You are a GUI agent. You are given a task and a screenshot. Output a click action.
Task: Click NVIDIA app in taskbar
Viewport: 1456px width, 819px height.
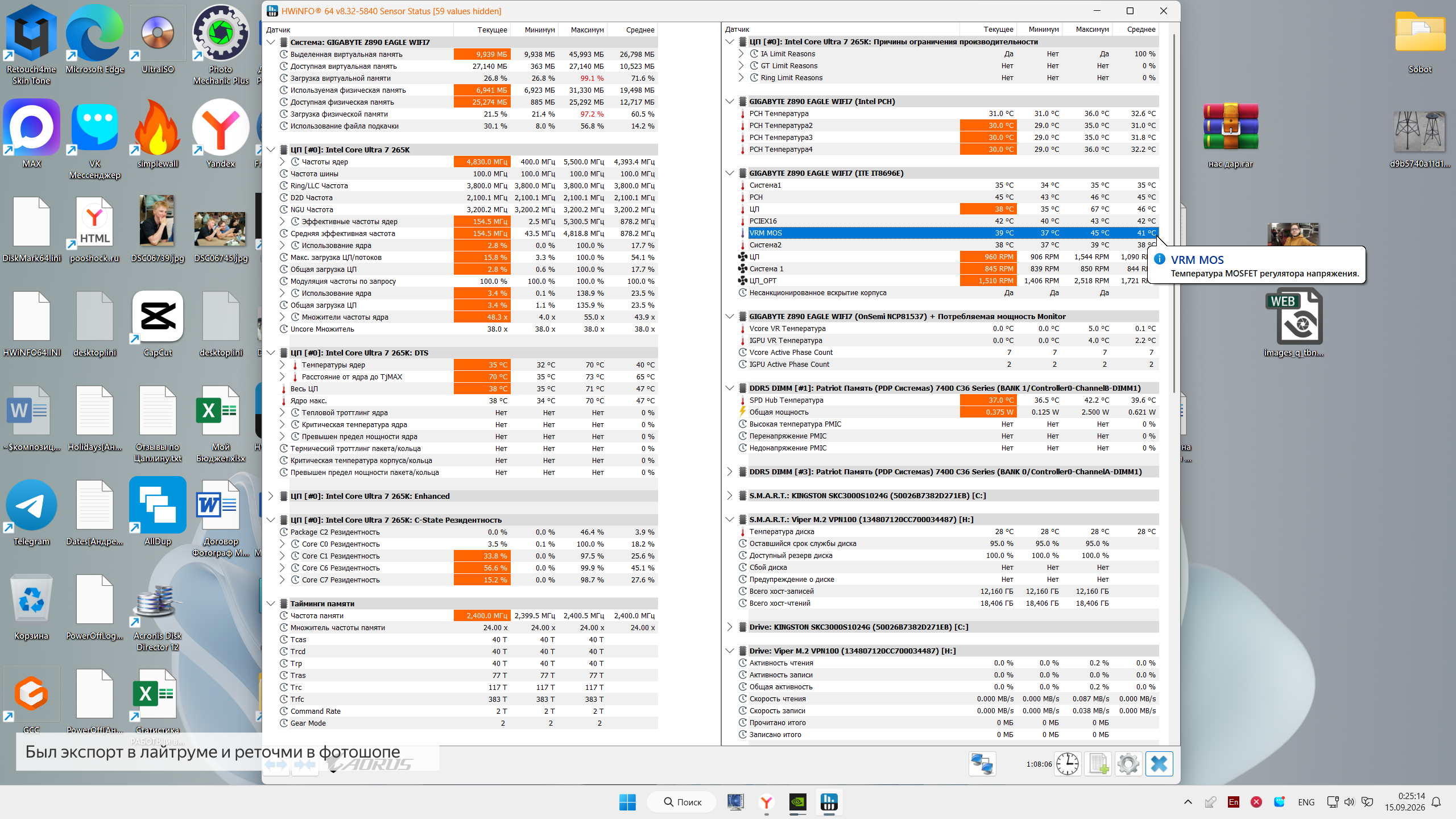(x=797, y=802)
